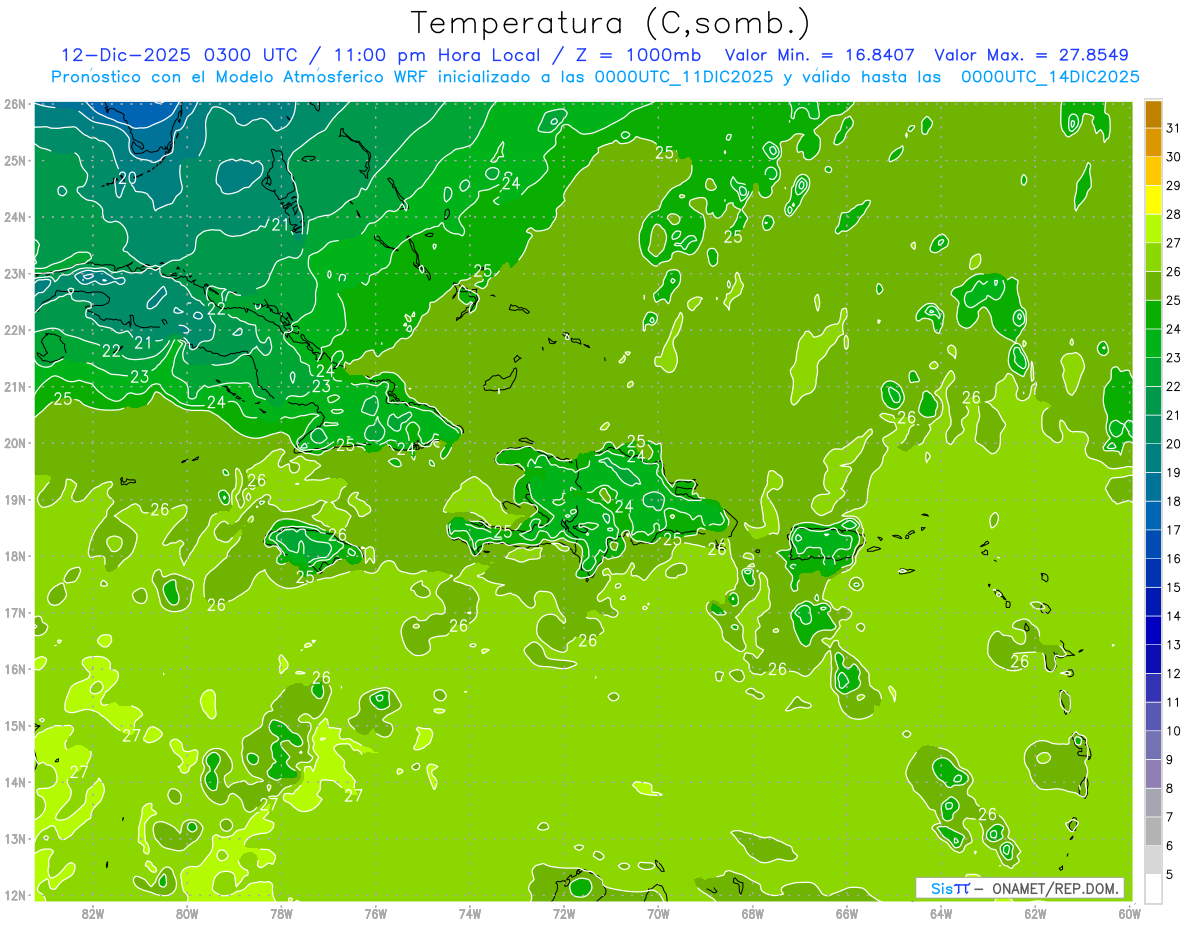Click the colorbar scale number 5
The width and height of the screenshot is (1200, 927).
pyautogui.click(x=1171, y=874)
